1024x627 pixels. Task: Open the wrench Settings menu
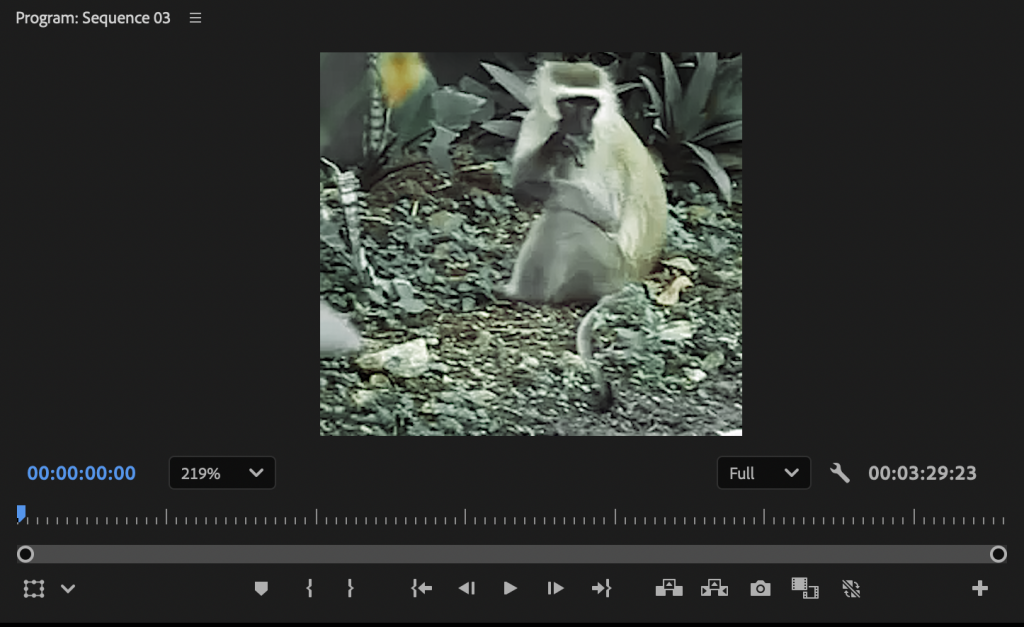point(840,473)
